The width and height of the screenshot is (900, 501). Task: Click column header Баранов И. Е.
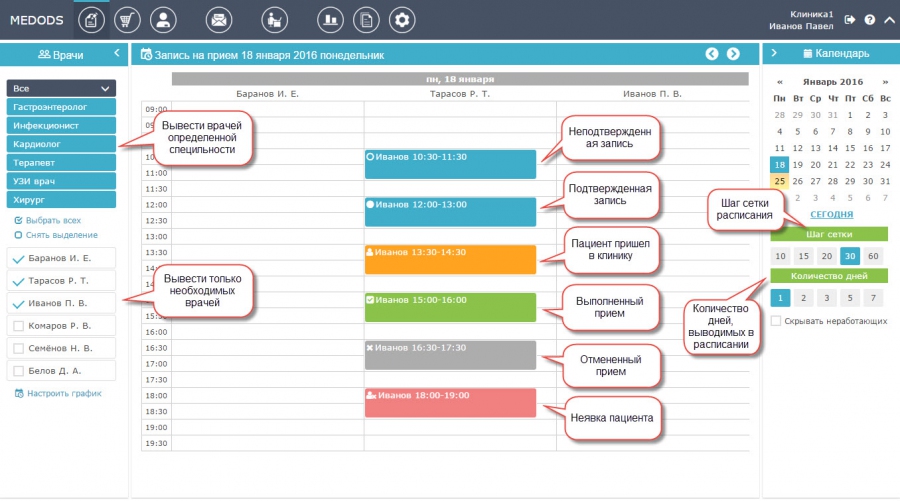coord(267,94)
